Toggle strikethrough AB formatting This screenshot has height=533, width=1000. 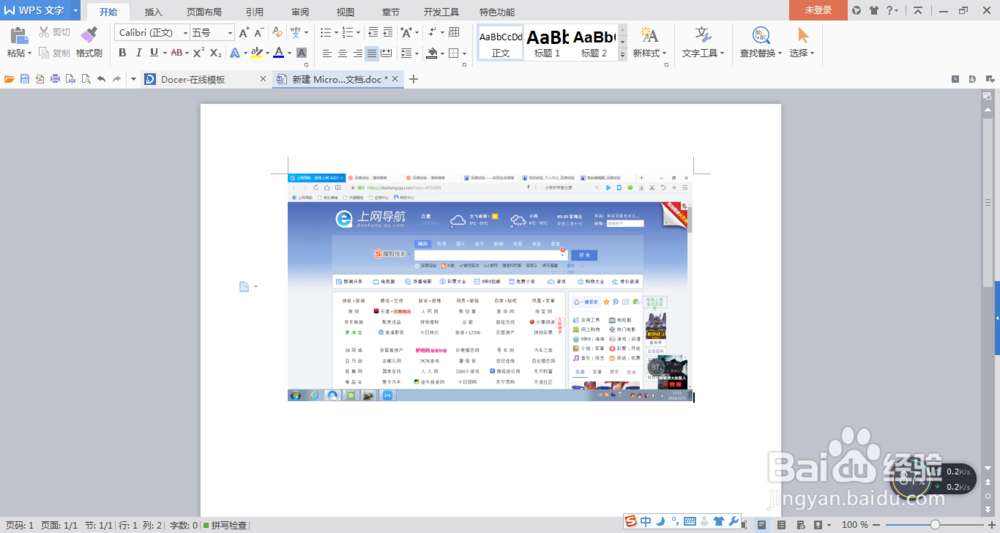pos(177,53)
